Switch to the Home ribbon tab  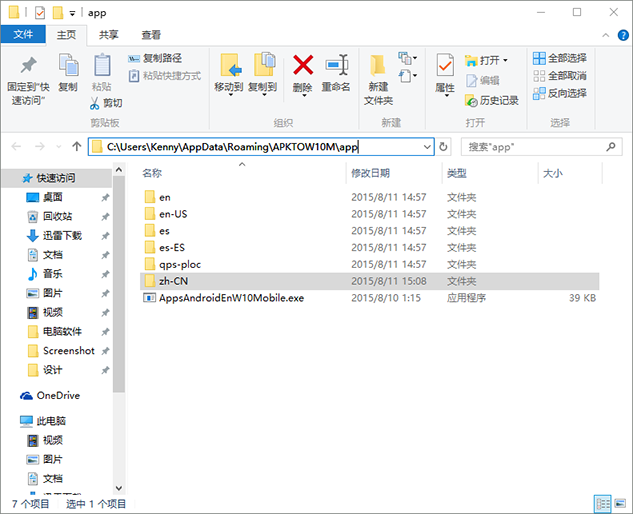66,35
